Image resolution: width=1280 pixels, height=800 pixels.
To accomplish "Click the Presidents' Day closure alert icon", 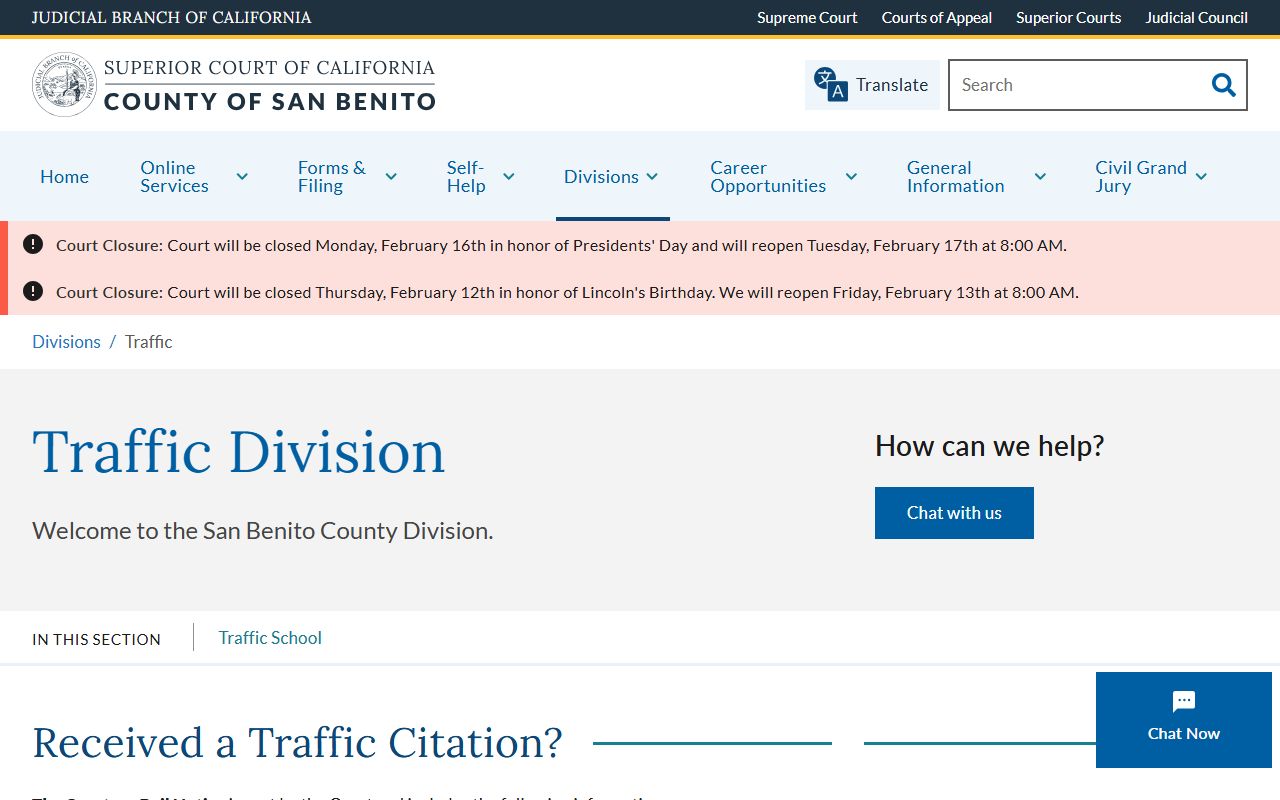I will tap(33, 244).
